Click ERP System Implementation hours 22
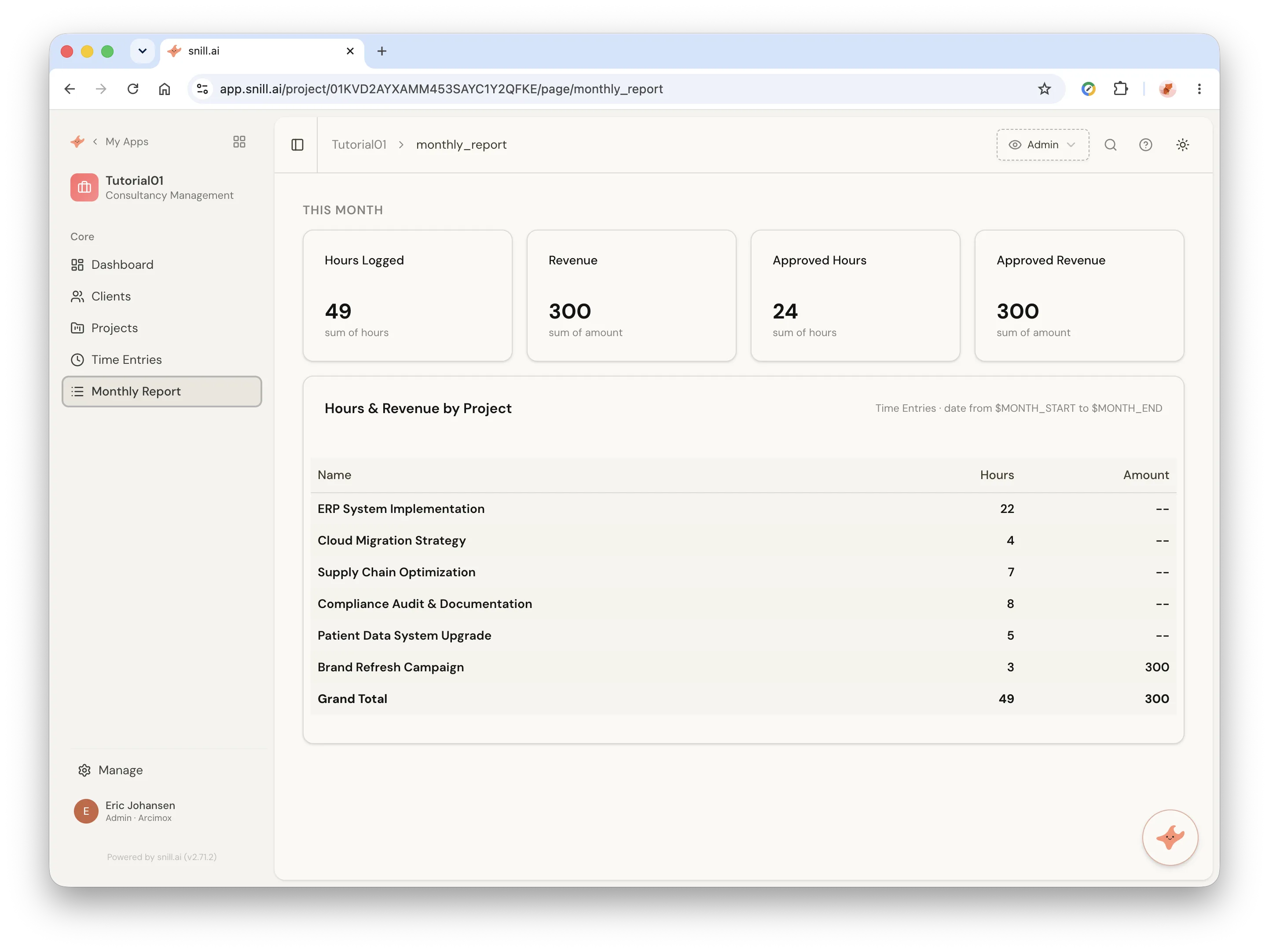This screenshot has width=1269, height=952. 1007,509
